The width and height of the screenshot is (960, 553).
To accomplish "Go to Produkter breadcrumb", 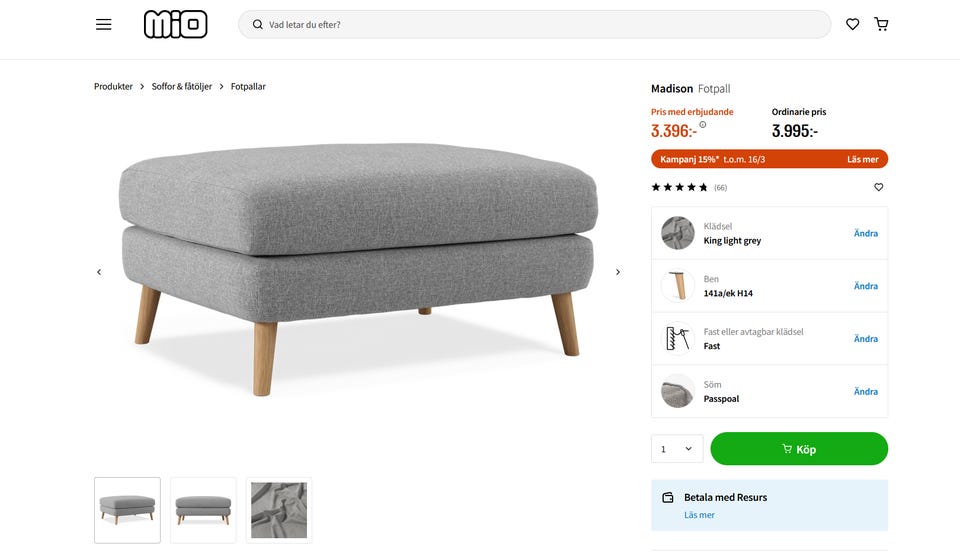I will (113, 87).
